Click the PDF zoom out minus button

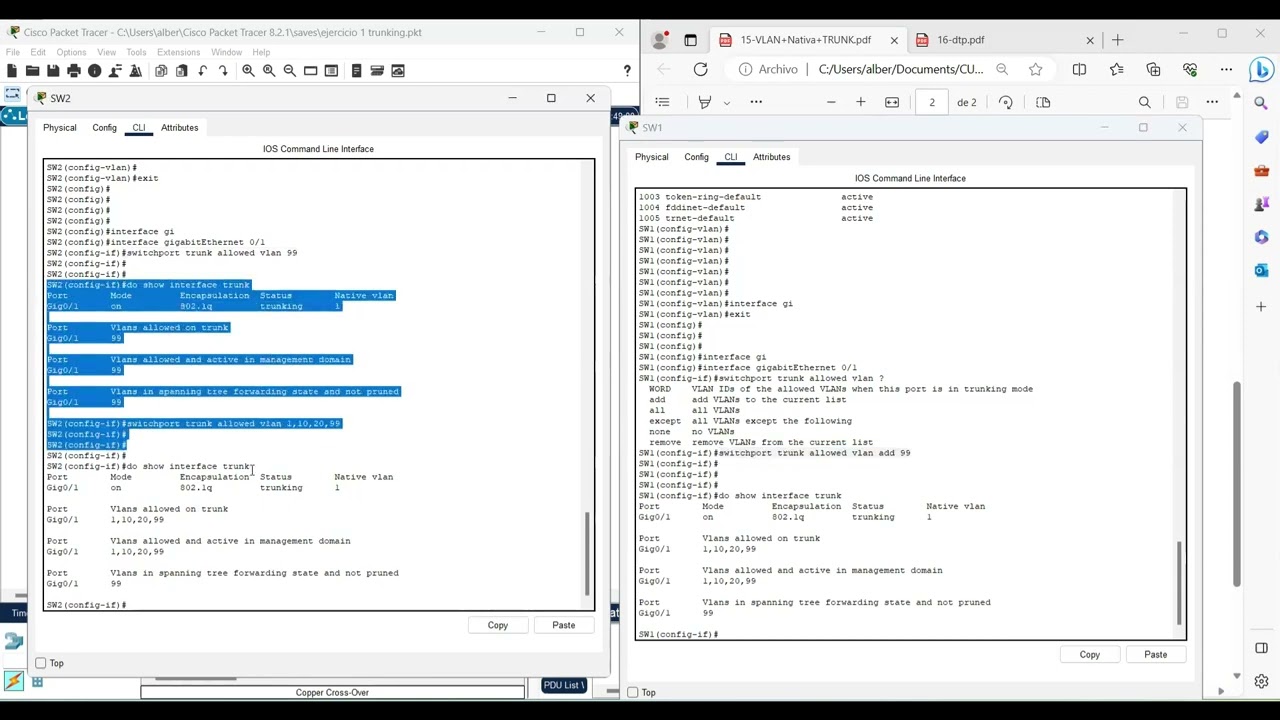click(831, 102)
